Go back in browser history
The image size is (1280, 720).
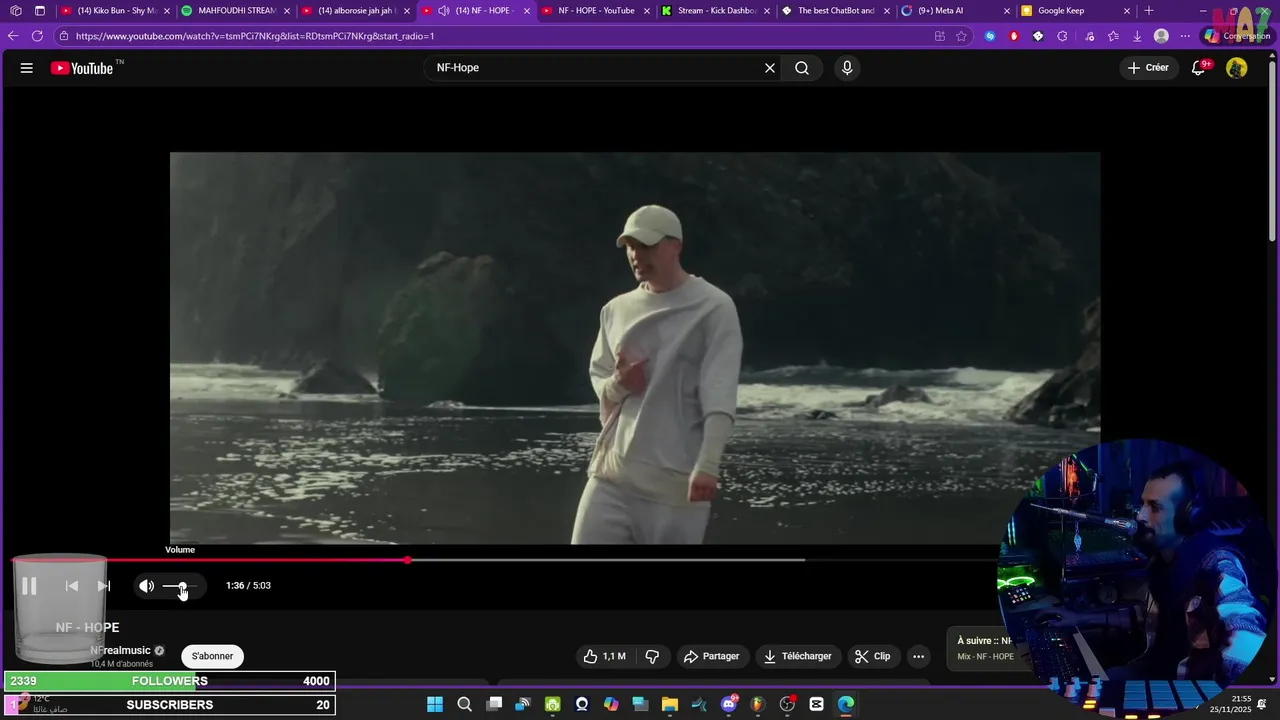pyautogui.click(x=13, y=36)
